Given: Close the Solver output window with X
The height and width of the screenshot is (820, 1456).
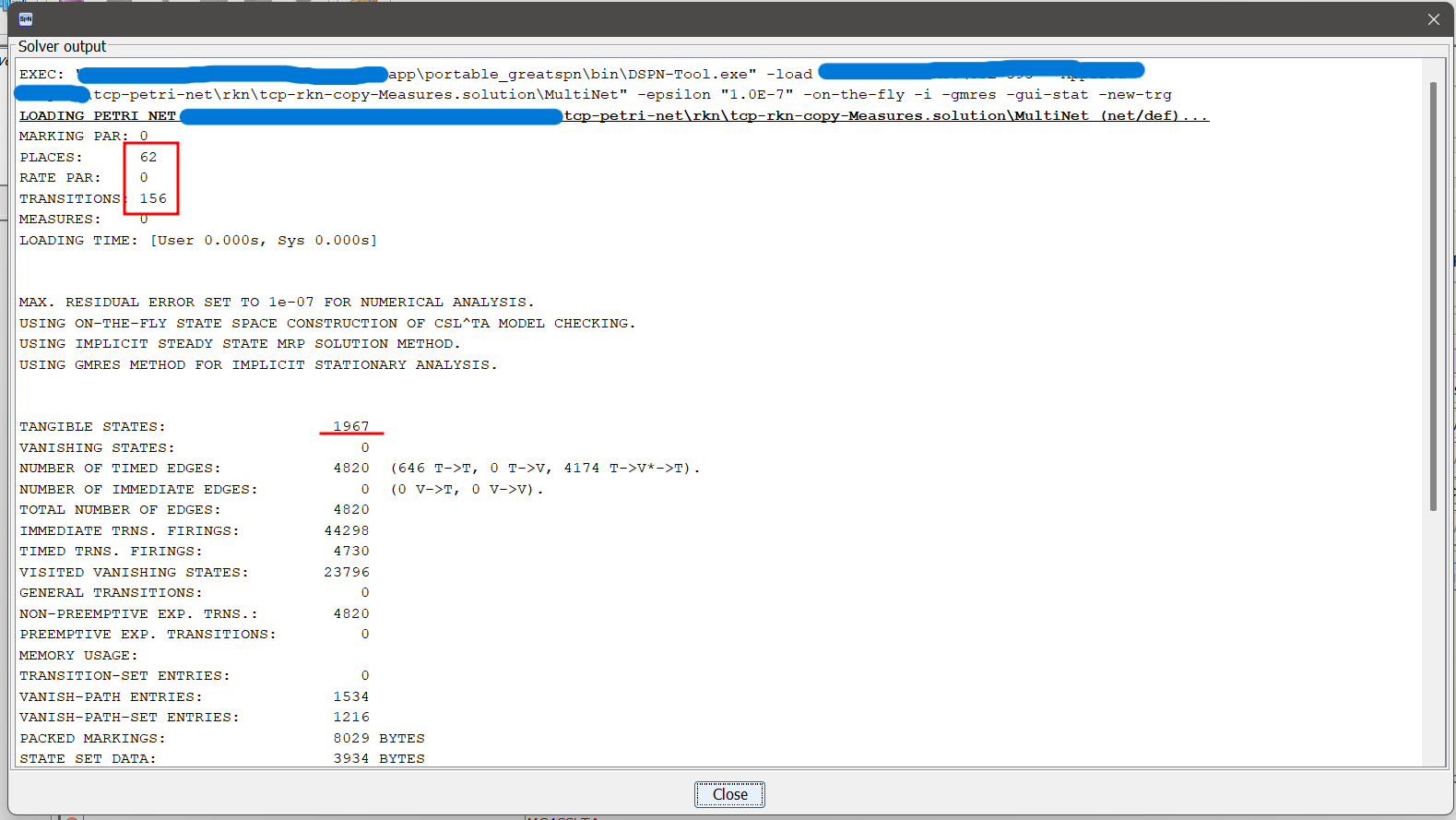Looking at the screenshot, I should point(1433,19).
